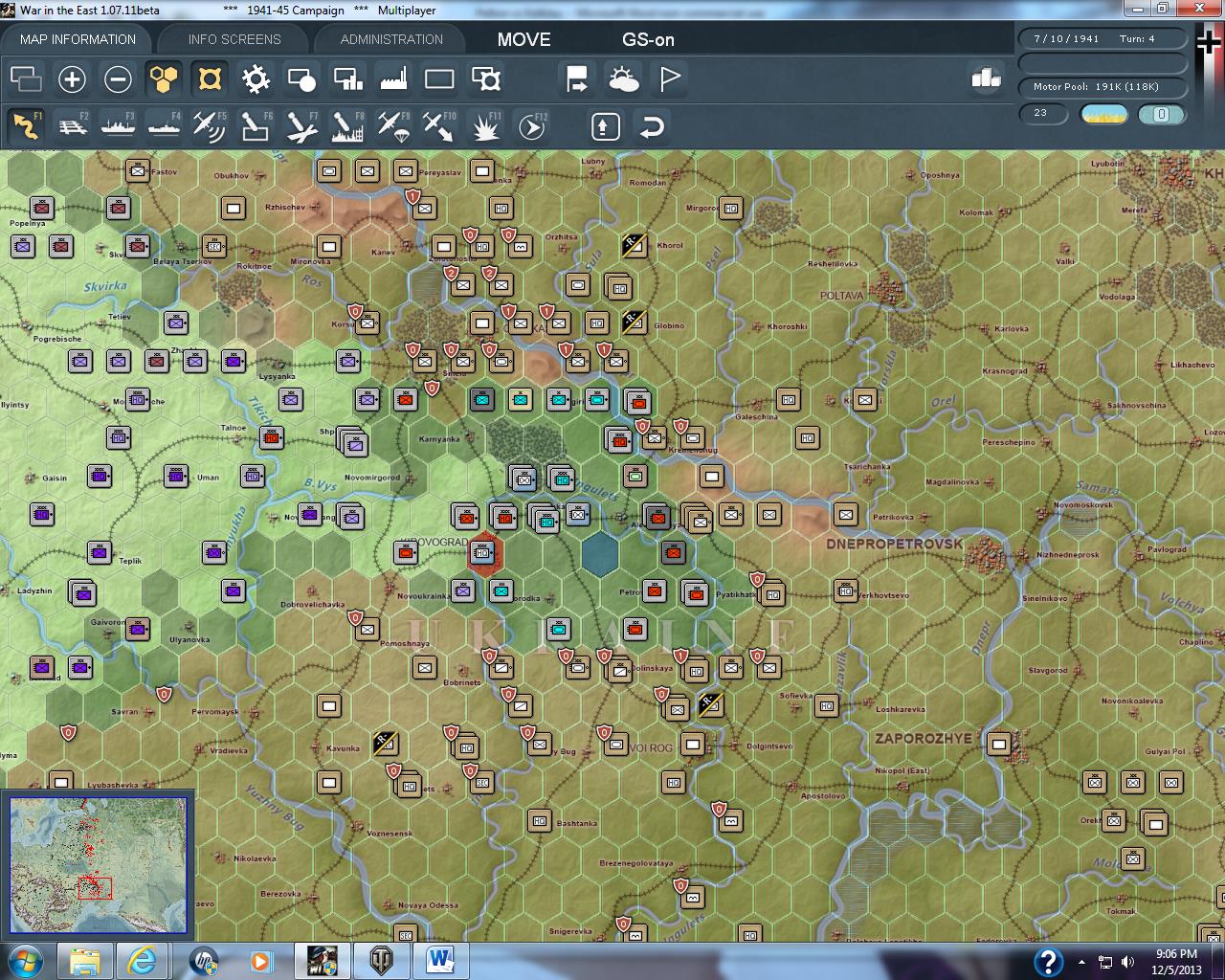Select the air base counter near Kavunka
The height and width of the screenshot is (980, 1225).
coord(385,743)
